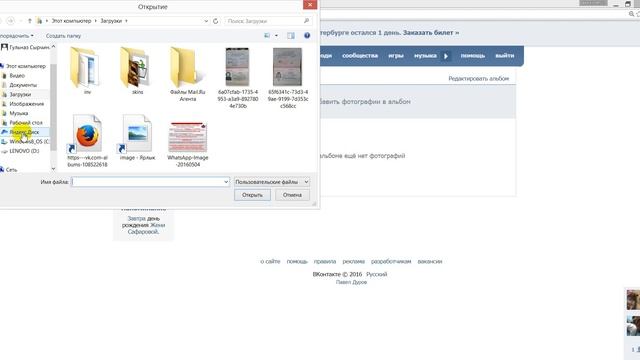This screenshot has height=360, width=640.
Task: Open помощь in VK header
Action: (473, 56)
